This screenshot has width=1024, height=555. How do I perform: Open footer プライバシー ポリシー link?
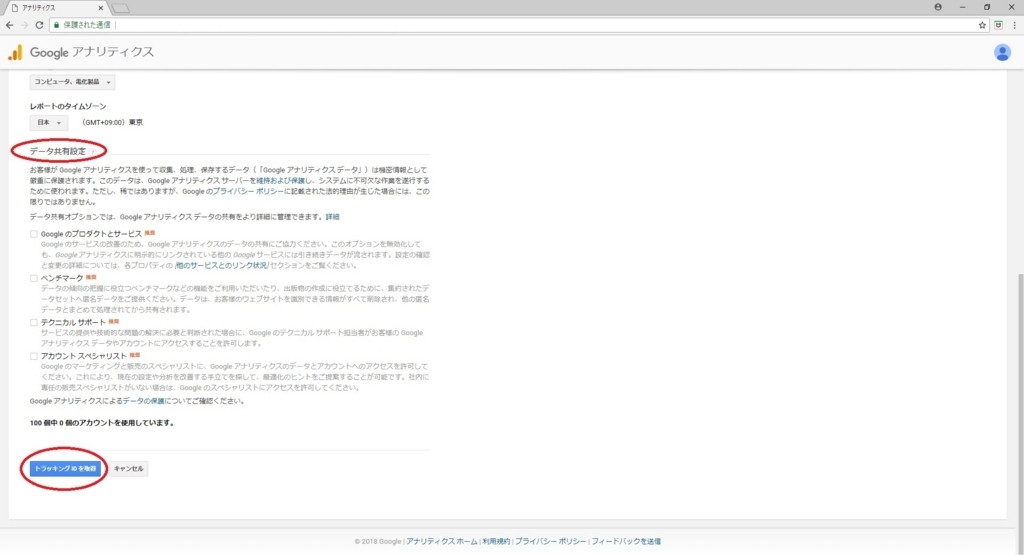click(x=551, y=541)
